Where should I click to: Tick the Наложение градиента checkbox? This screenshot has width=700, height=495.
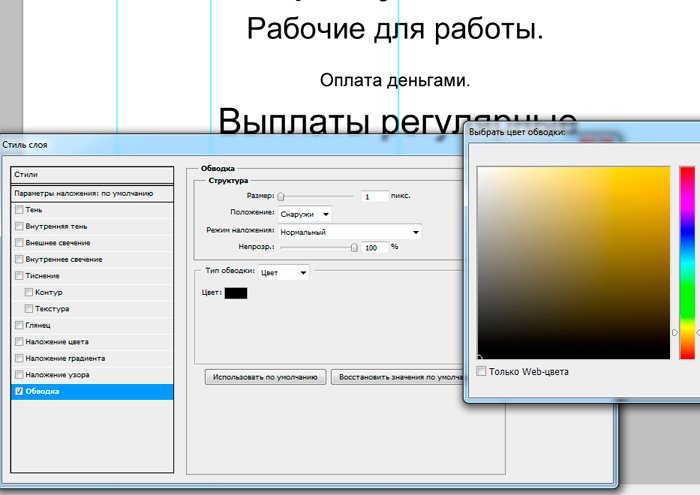pos(19,358)
